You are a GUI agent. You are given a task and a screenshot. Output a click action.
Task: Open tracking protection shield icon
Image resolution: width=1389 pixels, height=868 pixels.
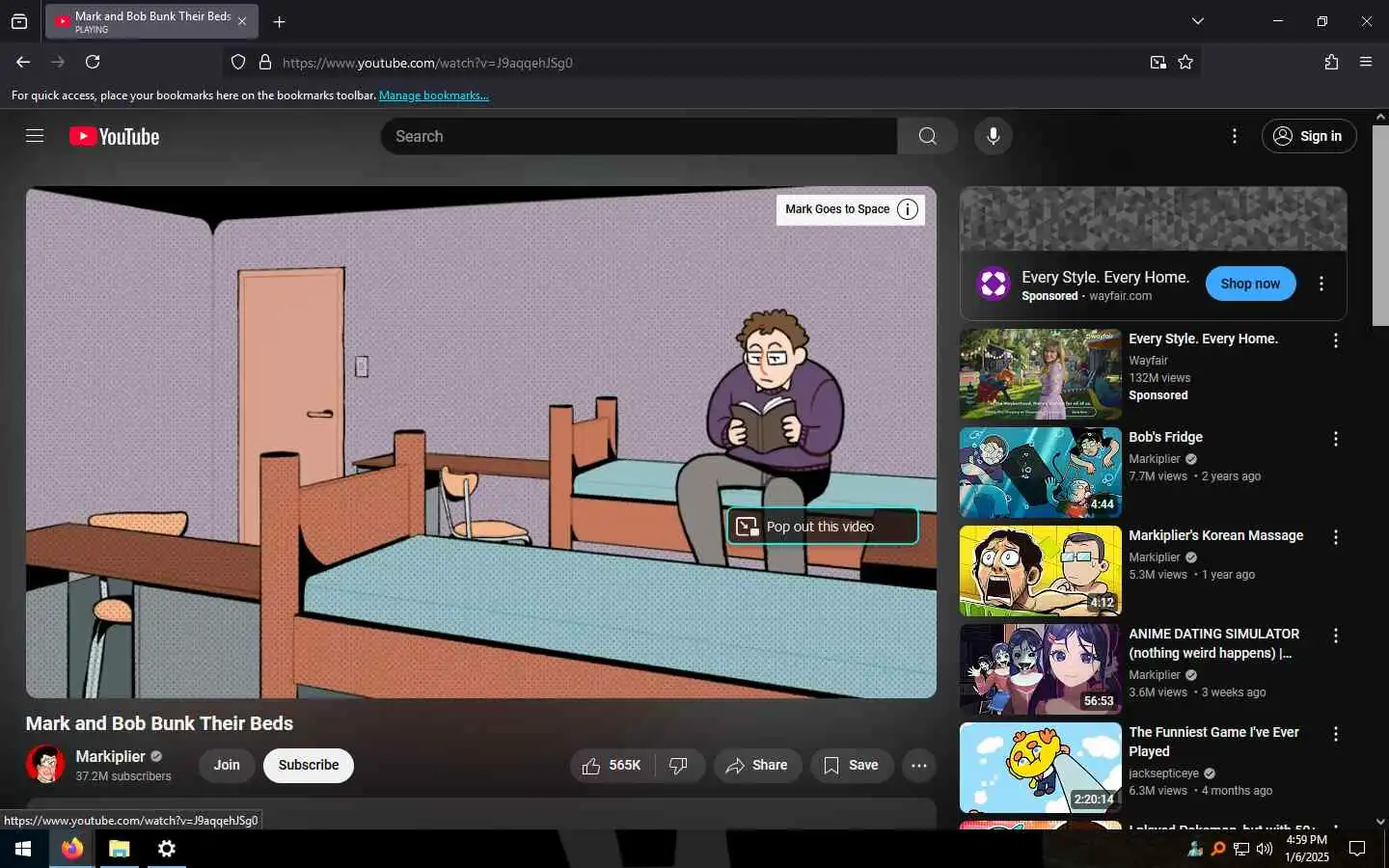coord(238,62)
